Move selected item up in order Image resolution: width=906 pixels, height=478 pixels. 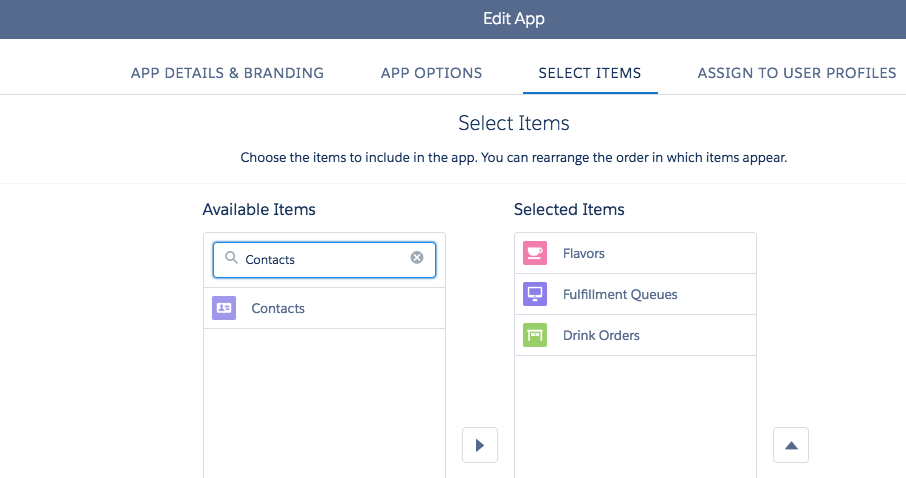(791, 445)
